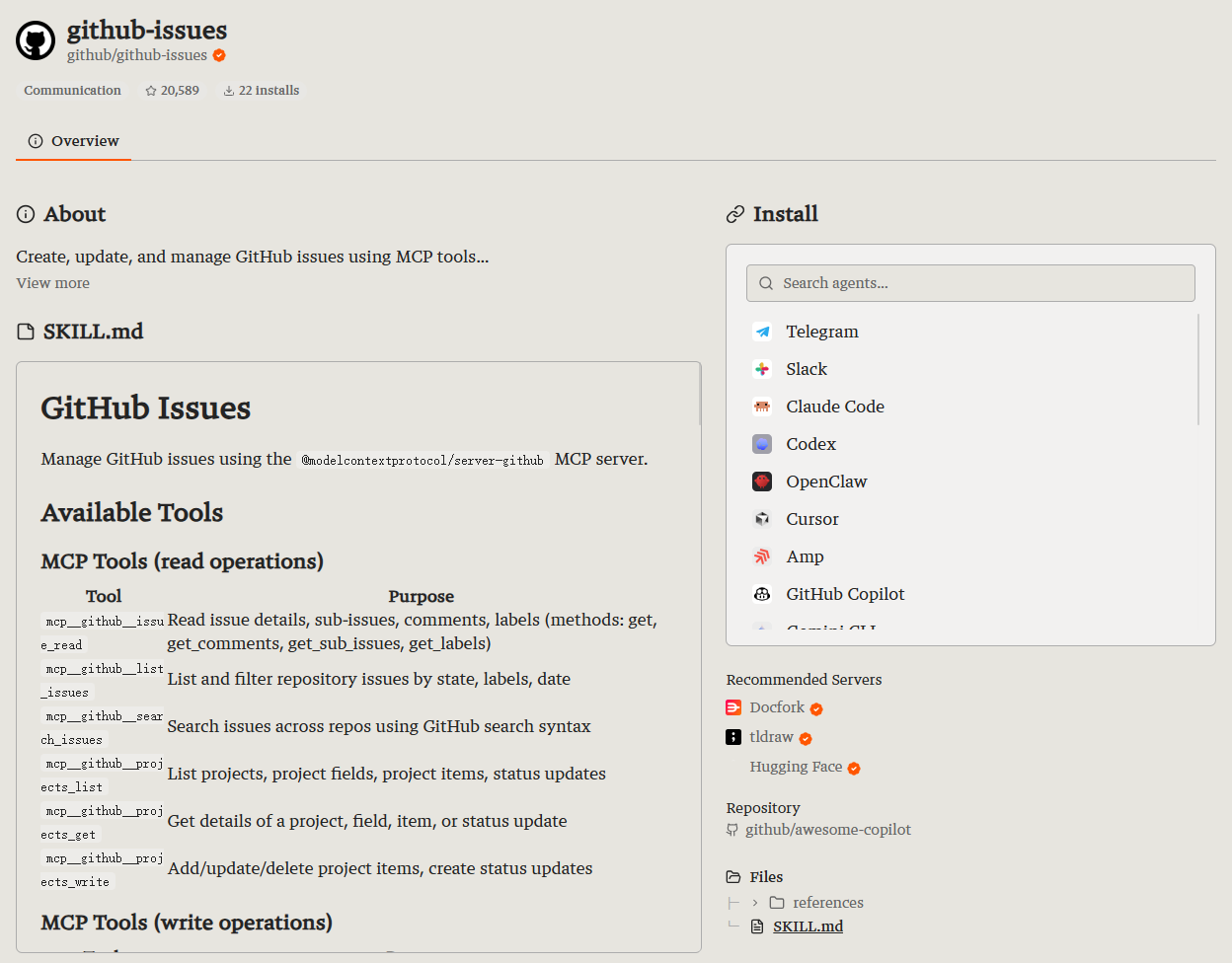The image size is (1232, 963).
Task: Click the Recommended Servers label
Action: click(x=804, y=680)
